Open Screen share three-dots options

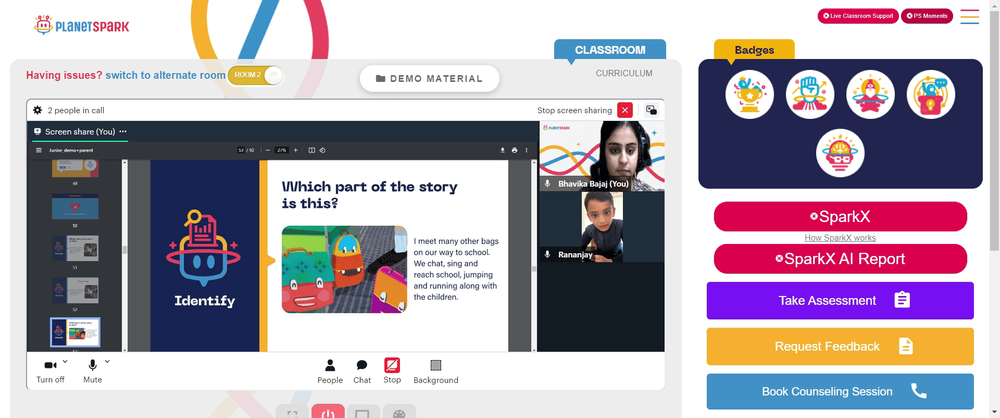click(x=123, y=131)
